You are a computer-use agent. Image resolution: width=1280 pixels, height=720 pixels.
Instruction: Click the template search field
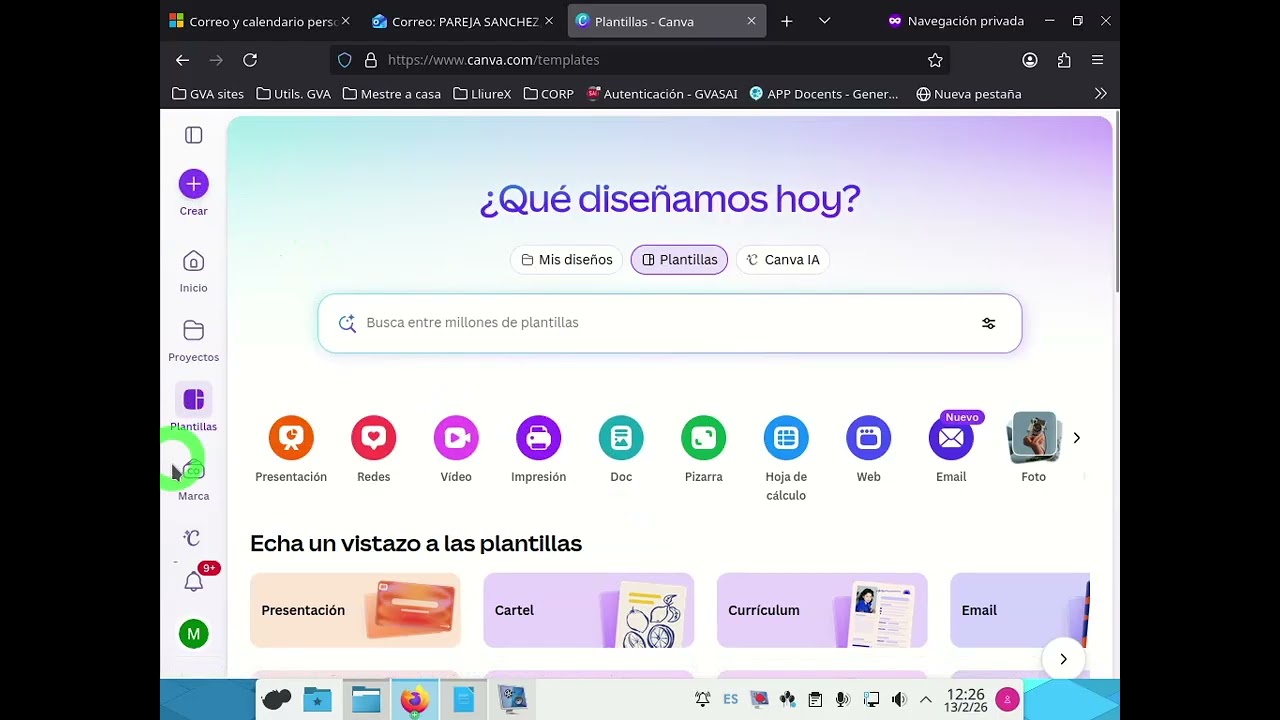[670, 323]
